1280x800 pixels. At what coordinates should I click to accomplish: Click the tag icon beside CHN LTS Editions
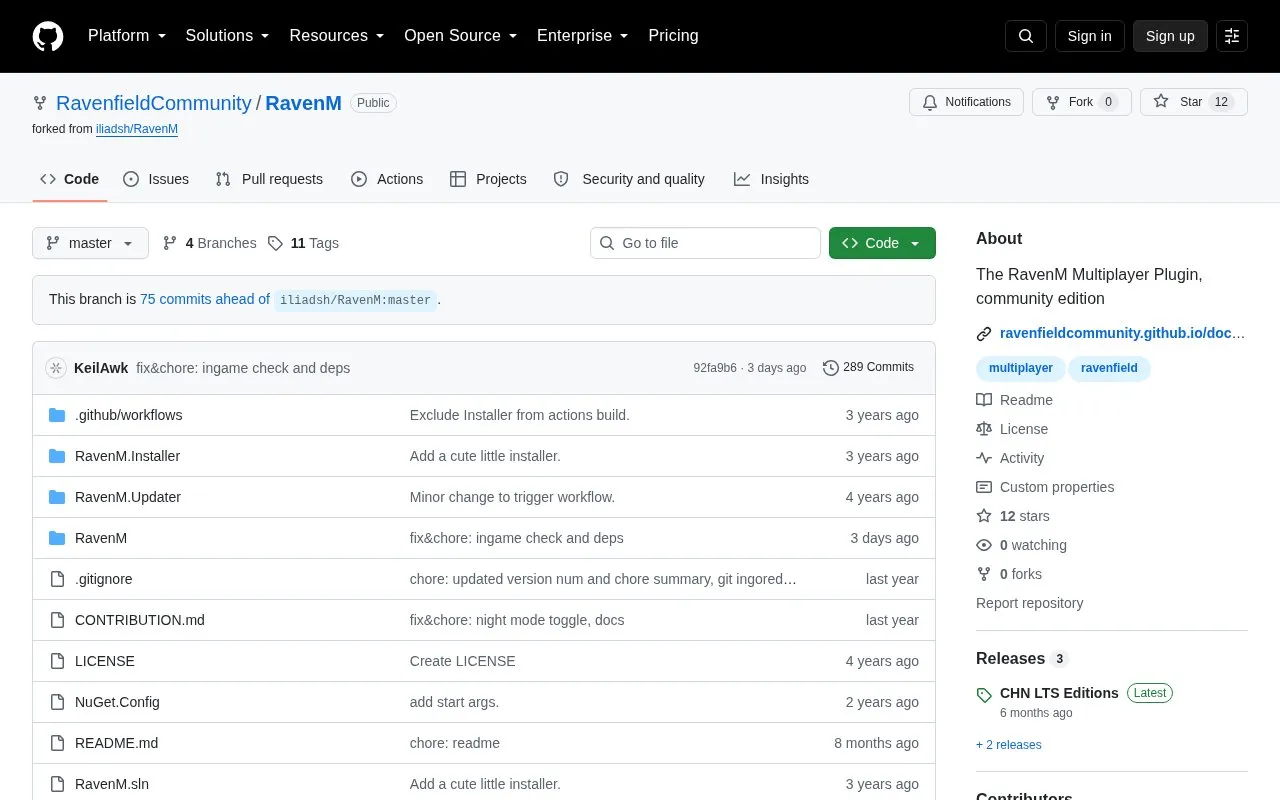984,694
